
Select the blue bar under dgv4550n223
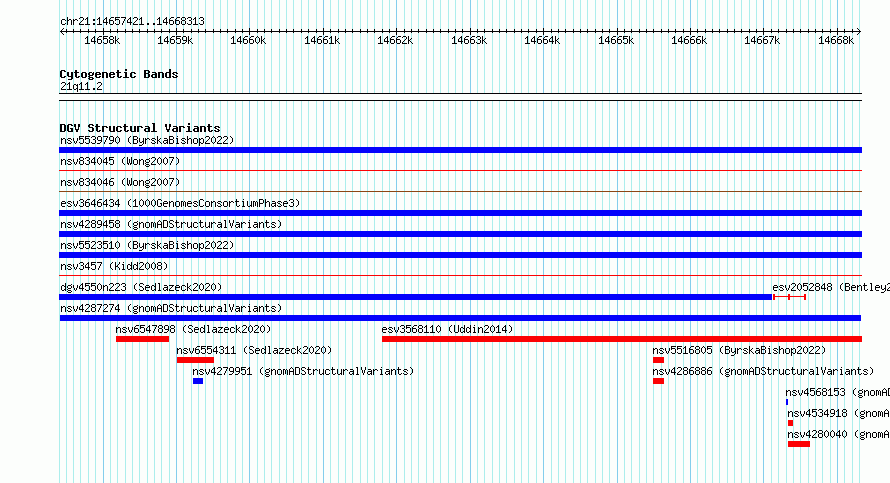point(416,297)
